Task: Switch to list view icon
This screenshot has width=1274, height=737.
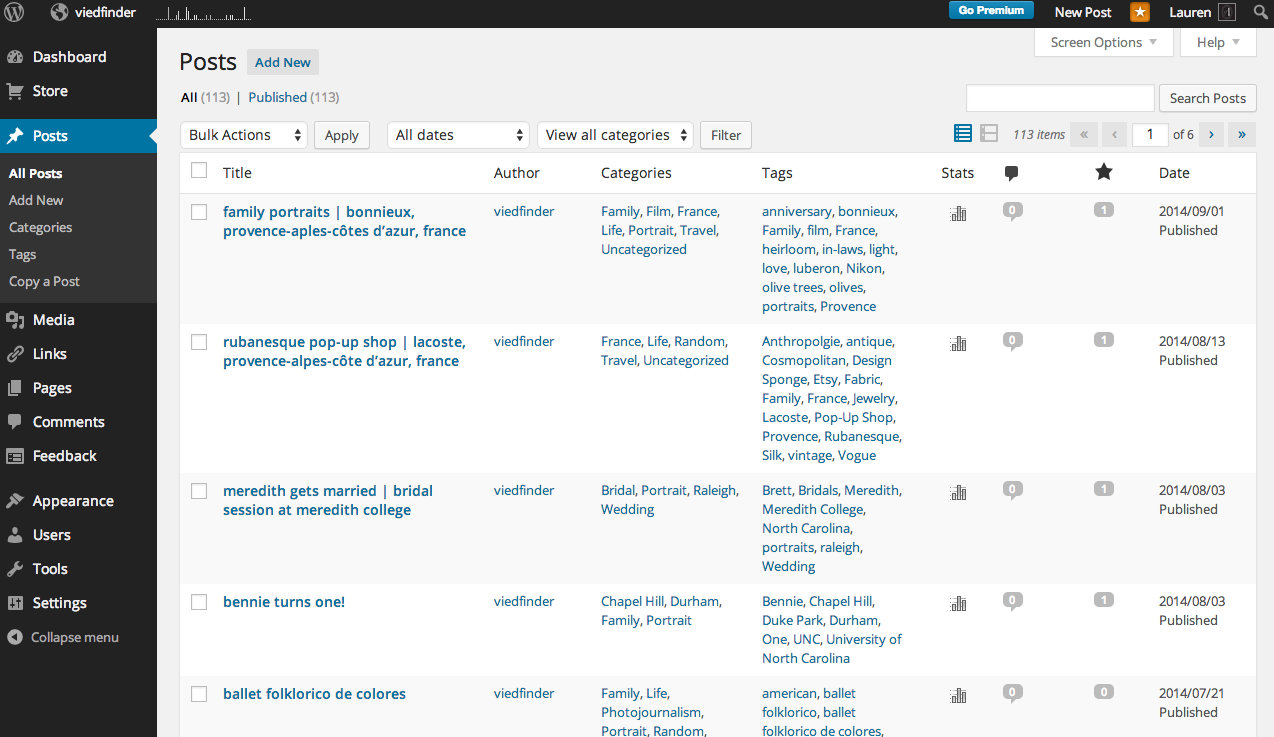Action: 963,134
